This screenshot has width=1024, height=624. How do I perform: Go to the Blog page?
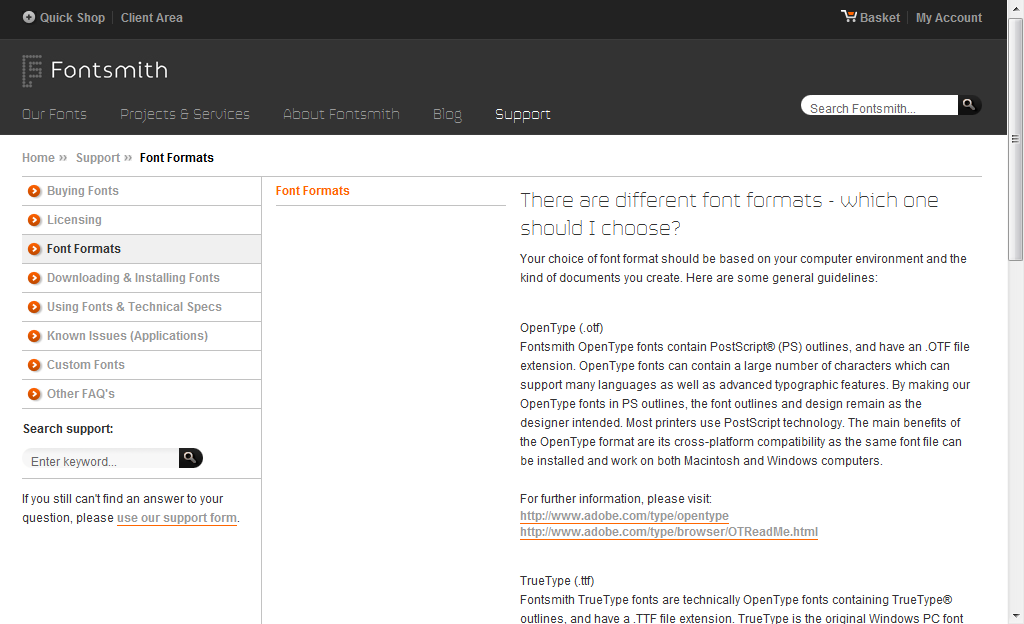pos(447,114)
